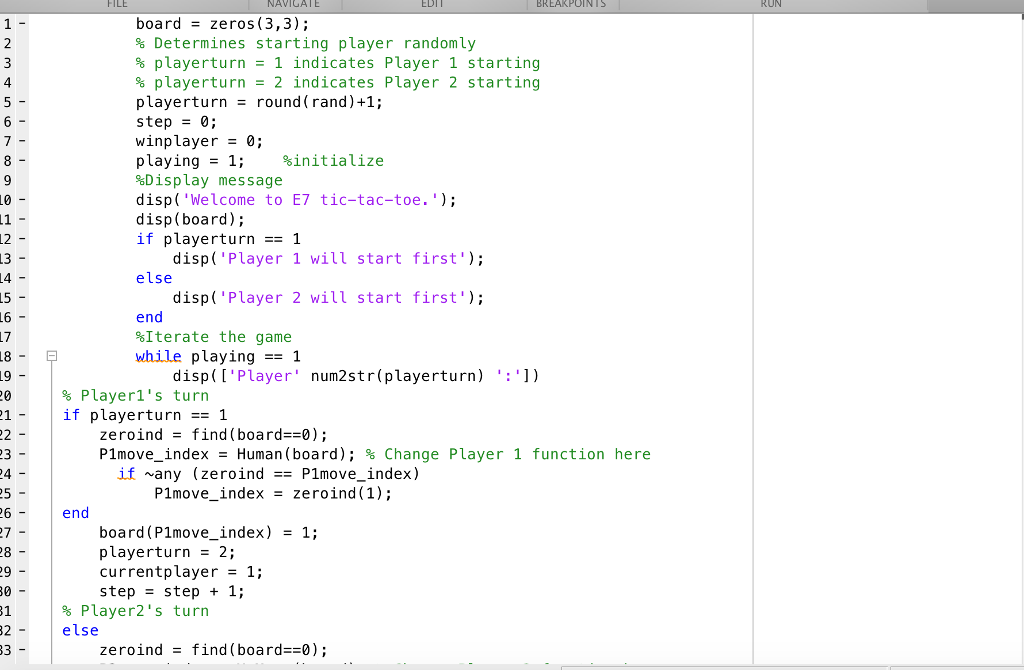This screenshot has height=670, width=1024.
Task: Click the end keyword on line 26
Action: click(75, 512)
